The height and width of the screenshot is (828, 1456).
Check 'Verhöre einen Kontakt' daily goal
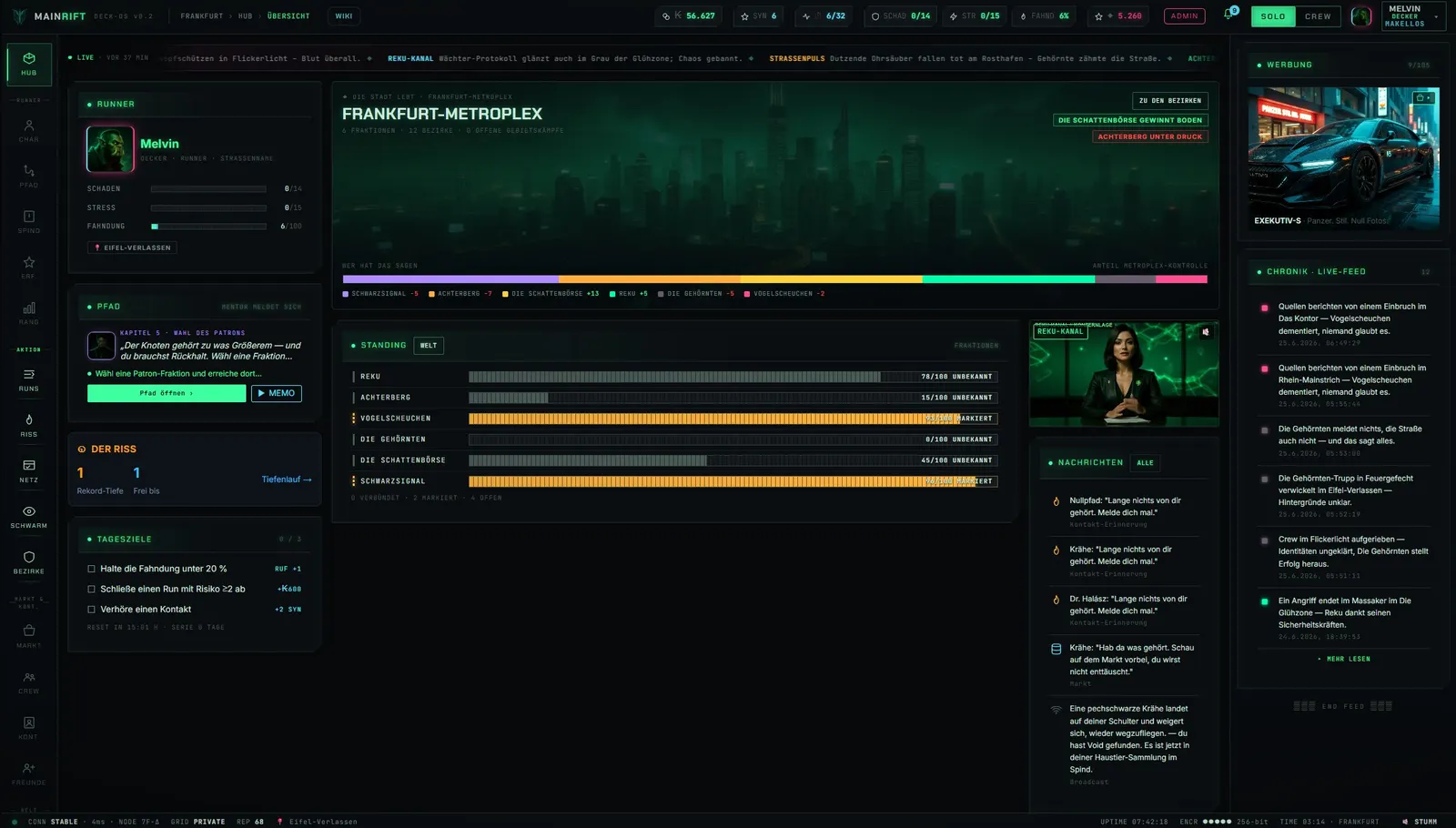(x=91, y=610)
